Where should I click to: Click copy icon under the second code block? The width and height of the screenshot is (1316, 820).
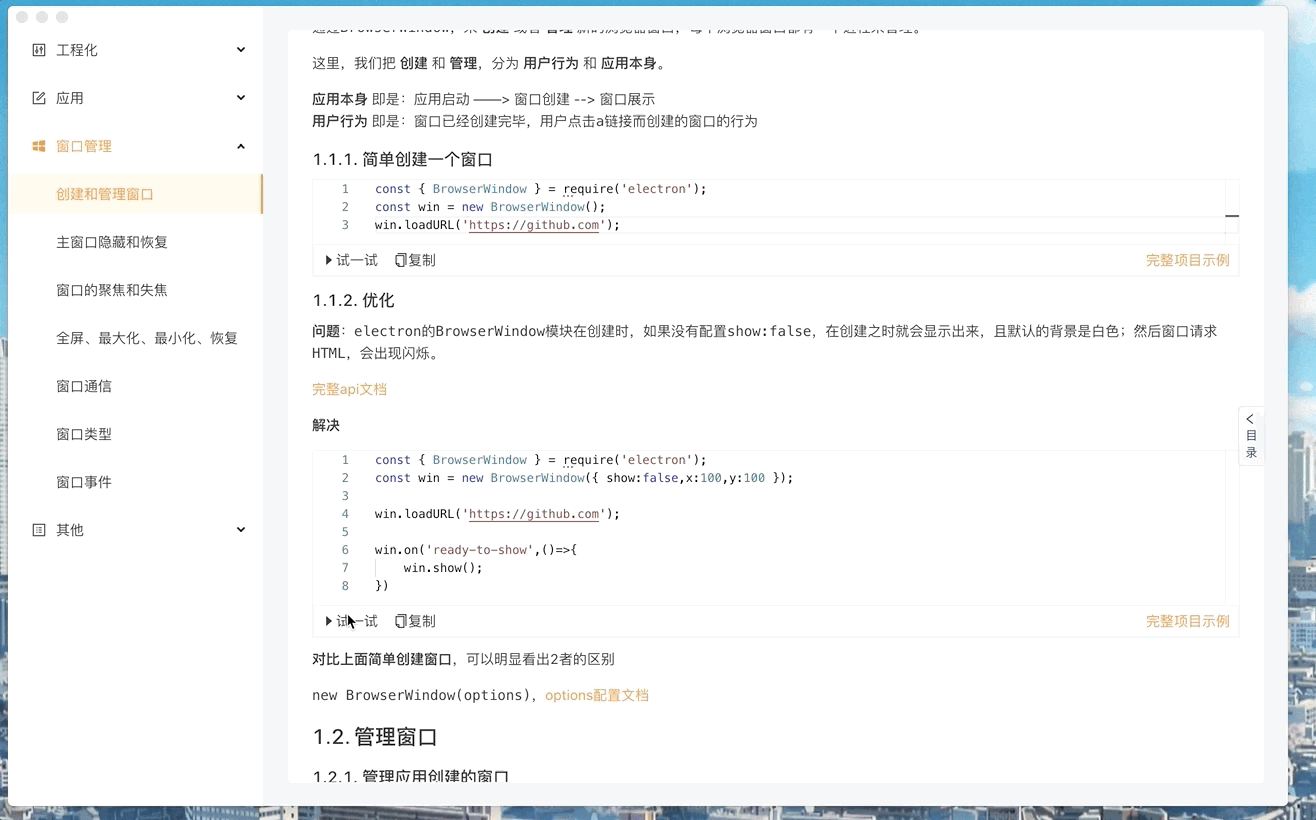[400, 621]
